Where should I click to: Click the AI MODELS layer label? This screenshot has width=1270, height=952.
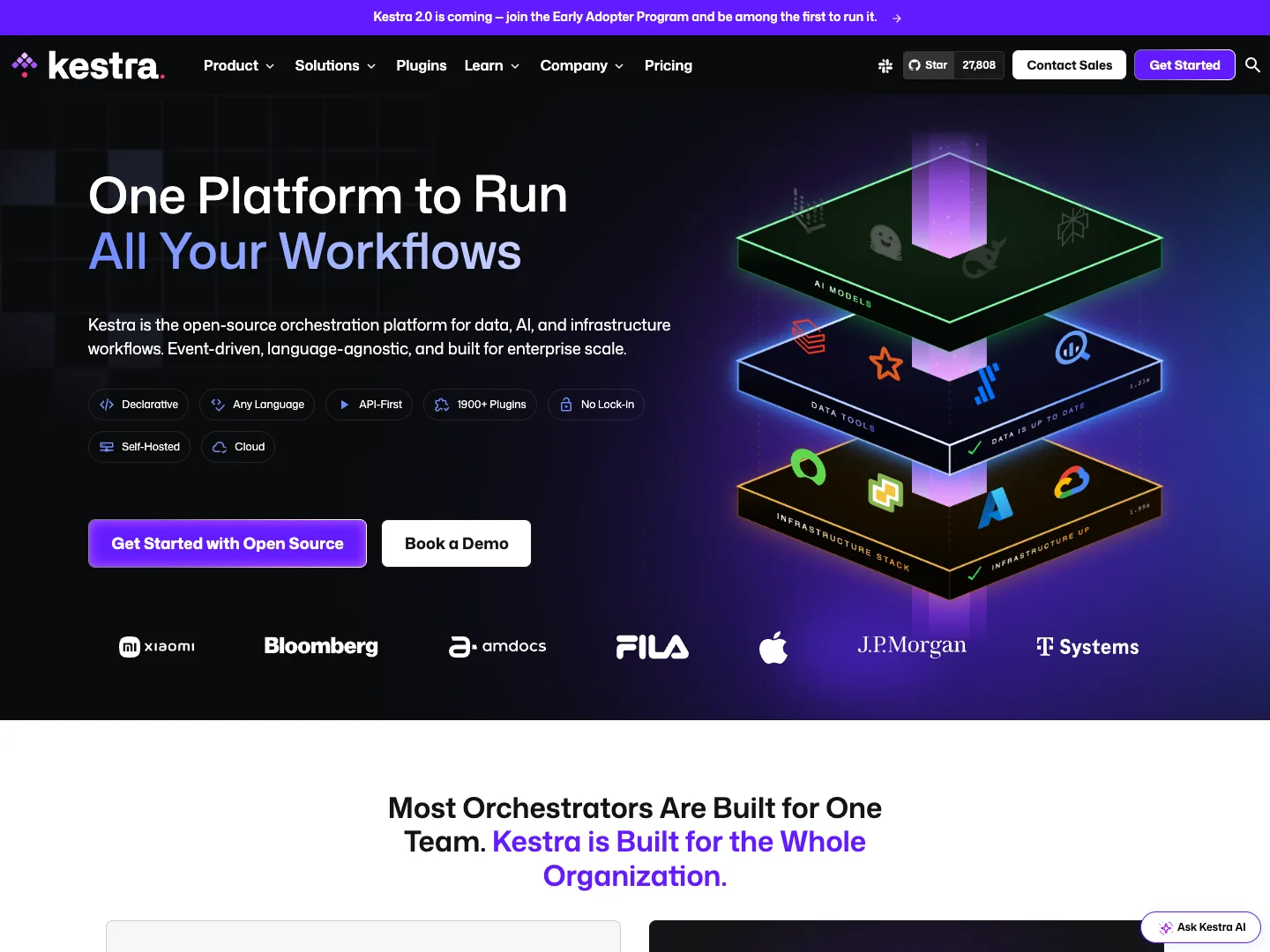tap(842, 294)
